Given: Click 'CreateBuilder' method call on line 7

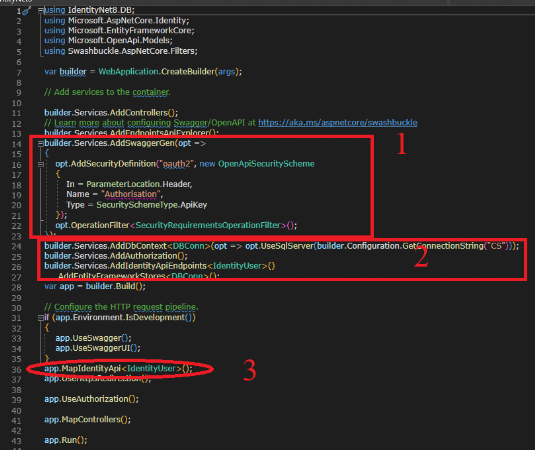Looking at the screenshot, I should click(x=187, y=72).
